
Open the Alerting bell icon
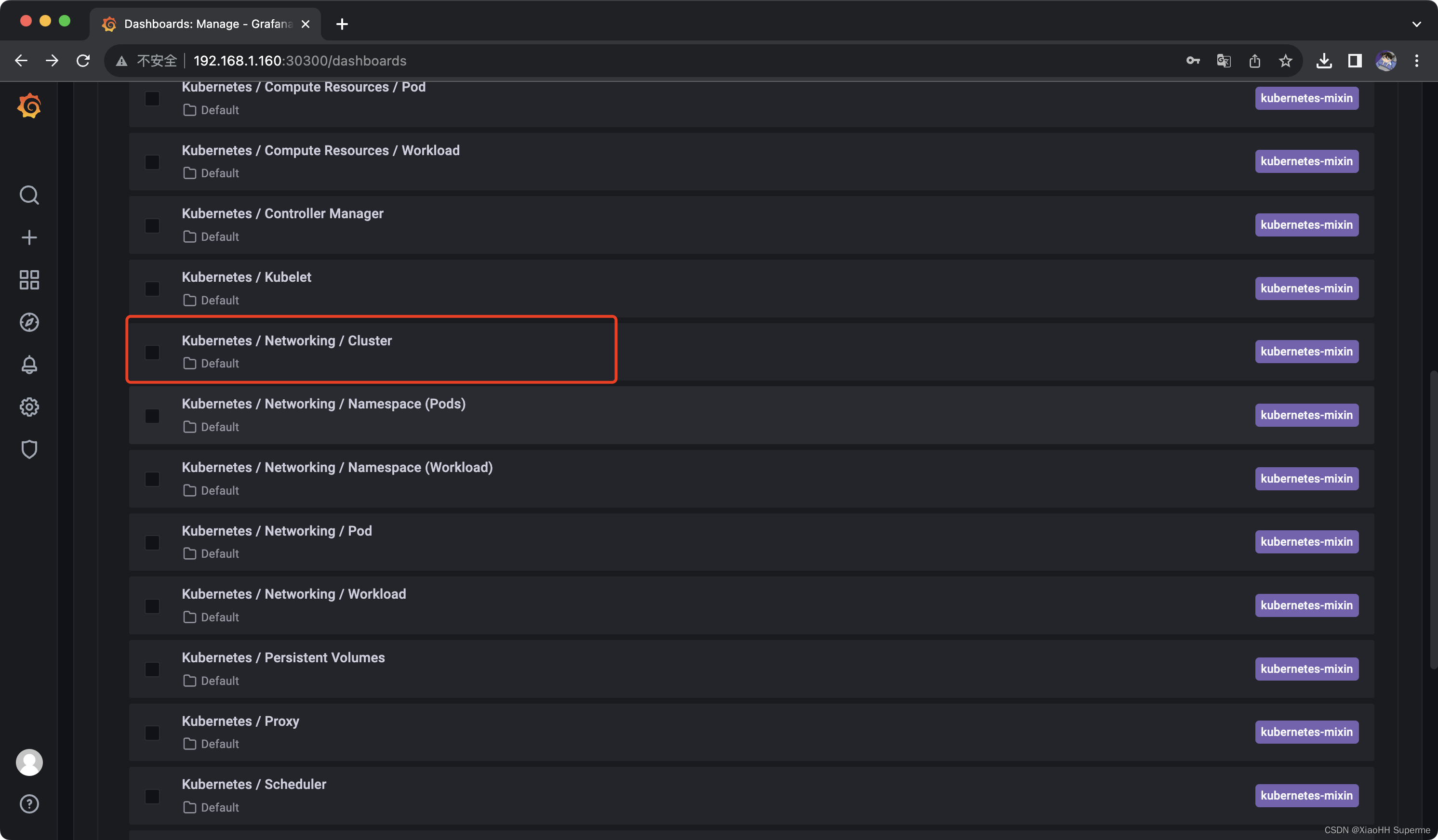pos(29,365)
